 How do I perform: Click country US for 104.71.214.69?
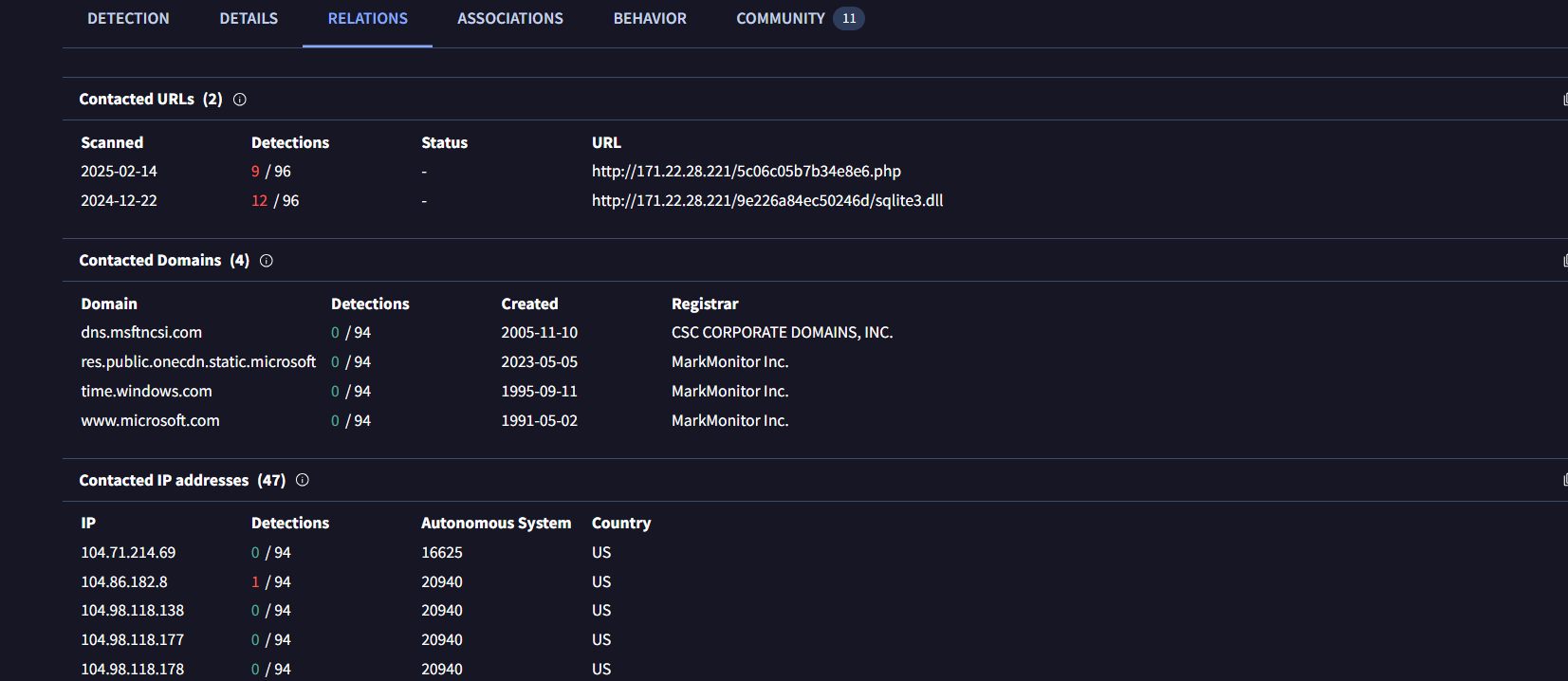click(x=601, y=553)
